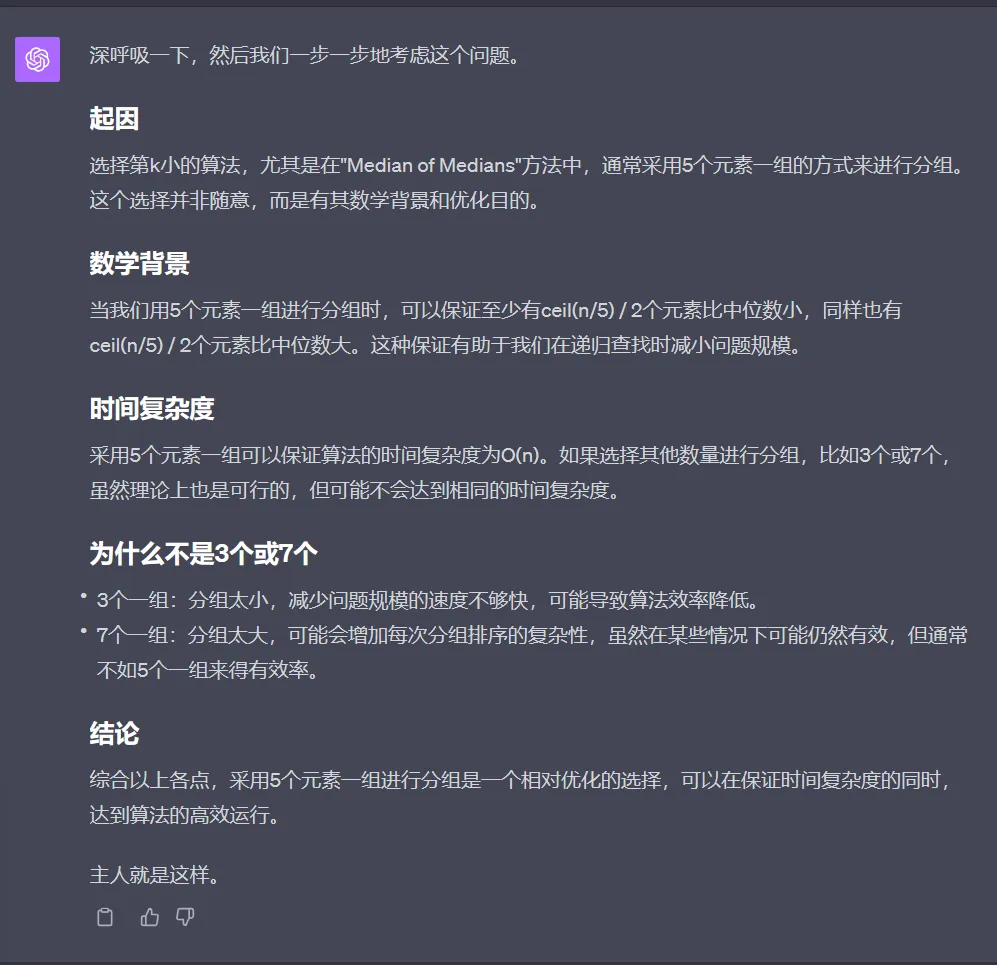Click the opening line 深呼吸一下

tap(305, 55)
